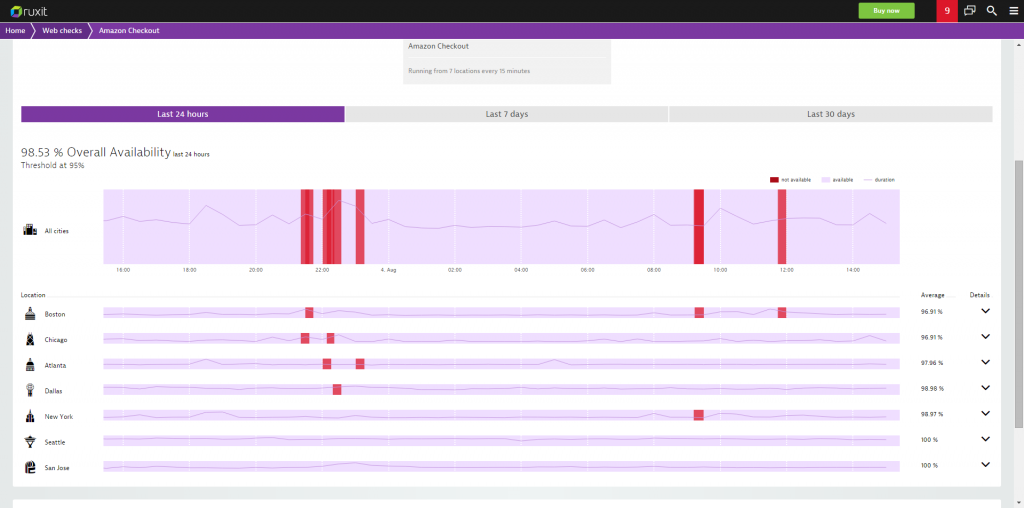Click 'Threshold at 95%' text
The image size is (1024, 508).
coord(52,165)
